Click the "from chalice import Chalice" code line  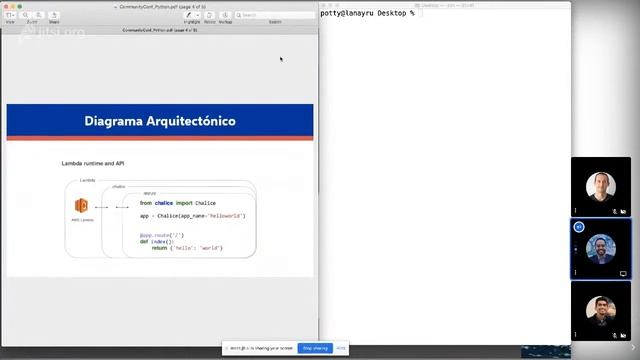point(178,203)
